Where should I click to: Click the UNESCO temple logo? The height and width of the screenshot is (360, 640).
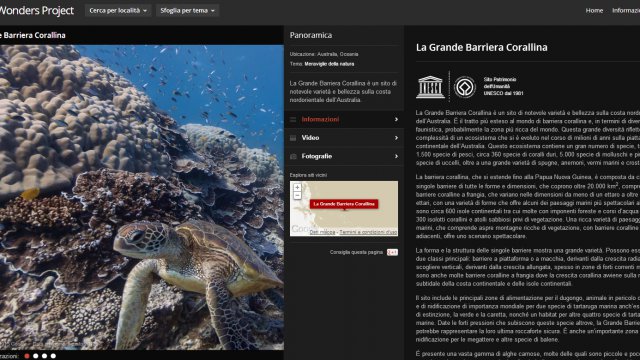[x=430, y=87]
